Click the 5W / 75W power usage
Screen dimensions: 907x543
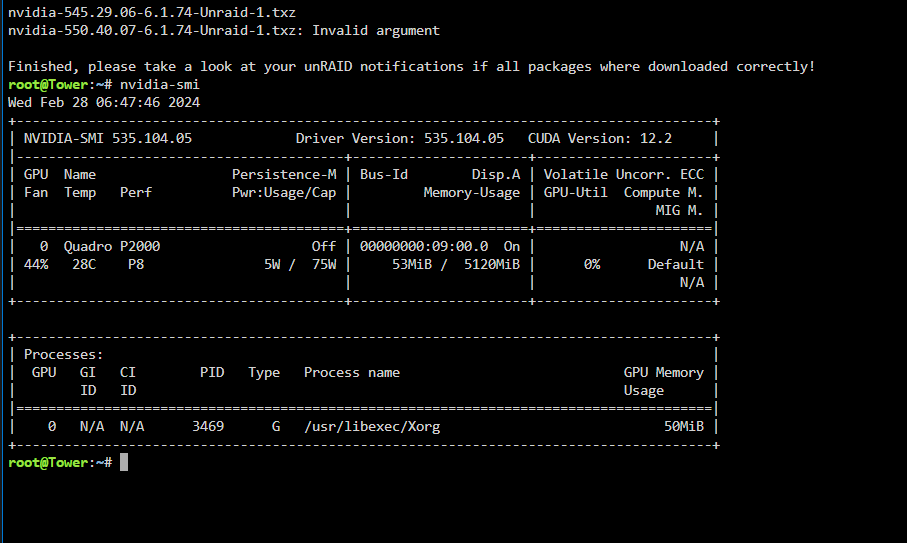pos(300,264)
